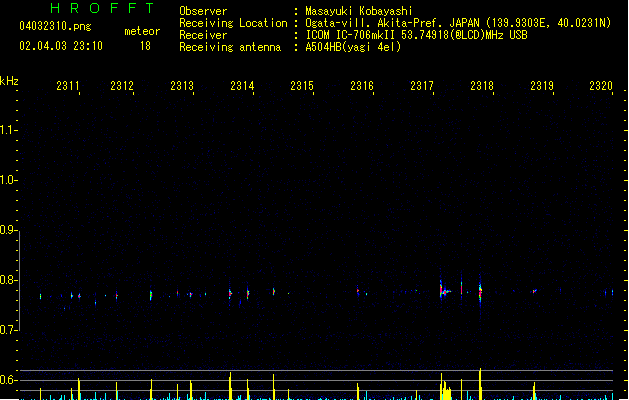Click the date stamp 02.04.03 23:10

coord(61,46)
